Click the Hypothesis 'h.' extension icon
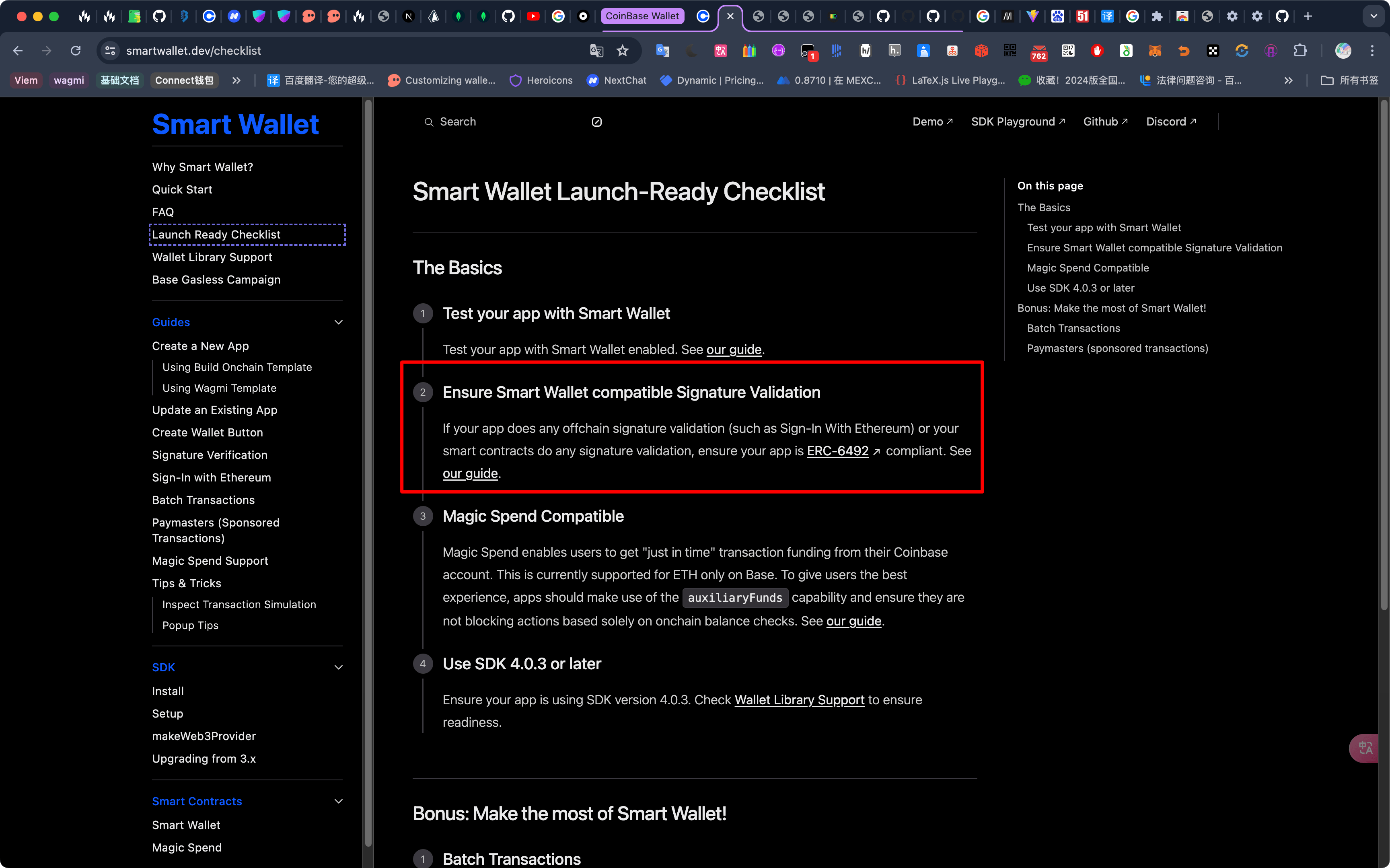 click(894, 51)
